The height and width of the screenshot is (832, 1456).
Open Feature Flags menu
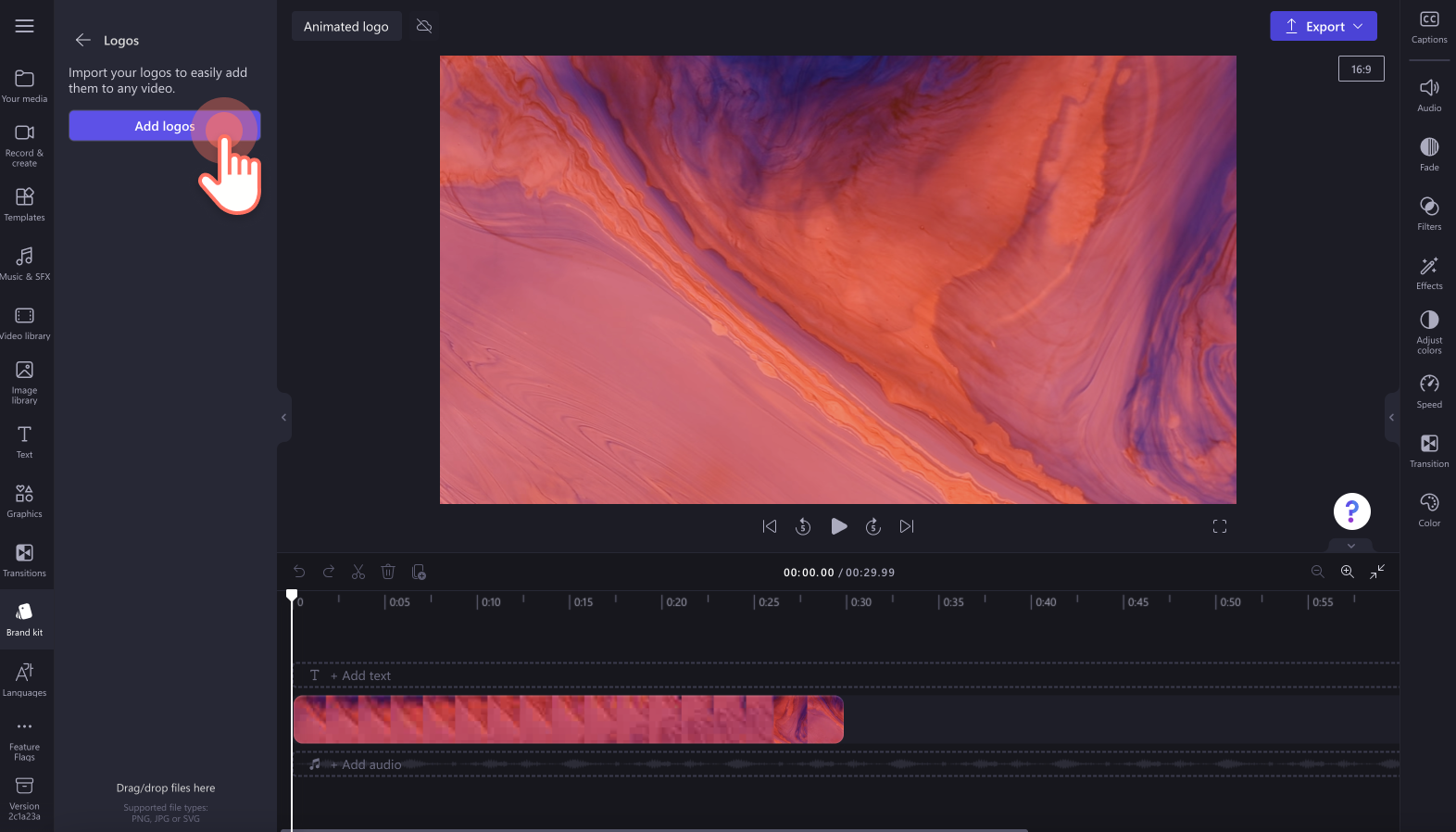coord(25,739)
